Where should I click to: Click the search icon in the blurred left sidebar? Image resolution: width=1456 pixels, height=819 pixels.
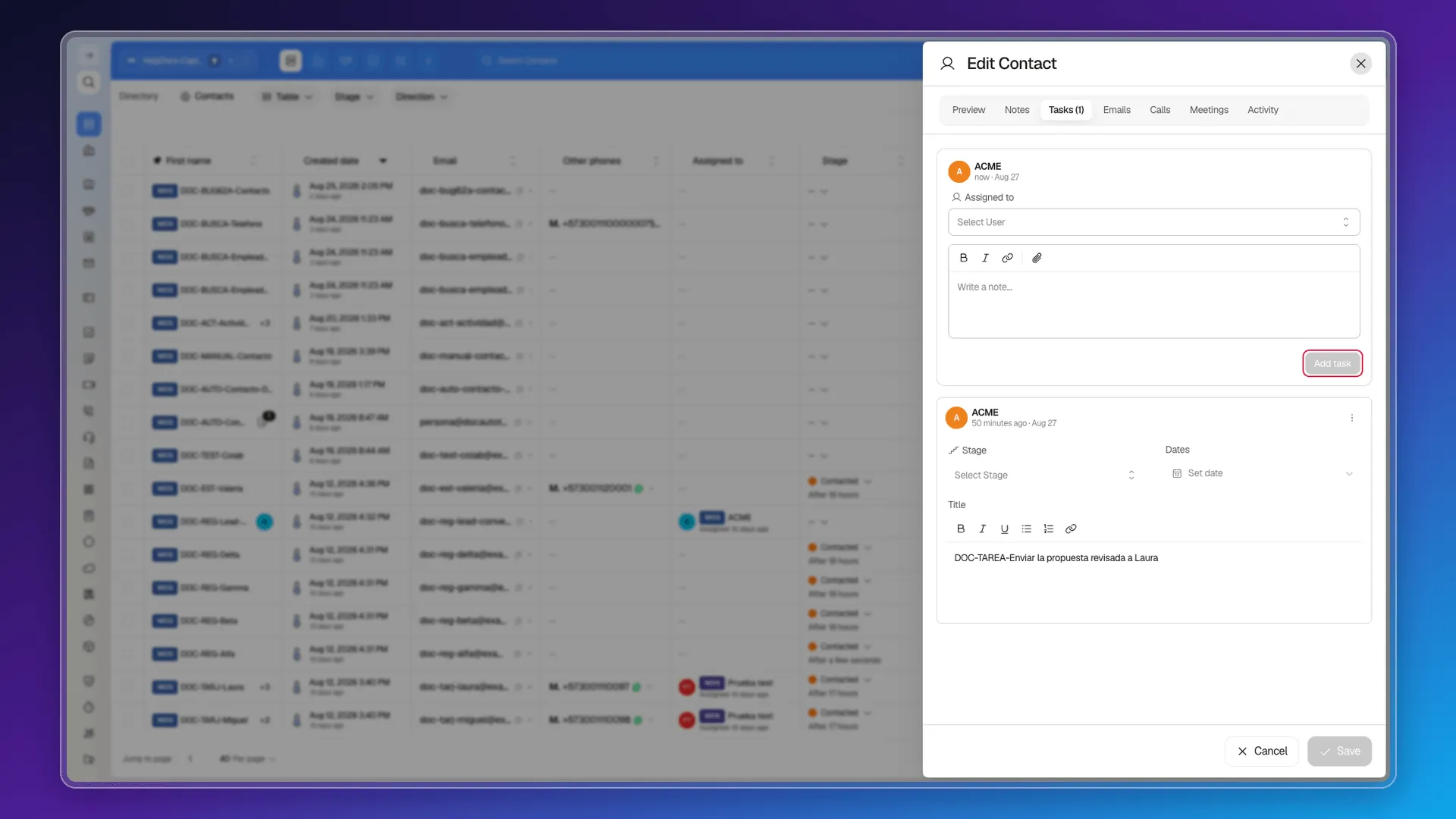[89, 82]
